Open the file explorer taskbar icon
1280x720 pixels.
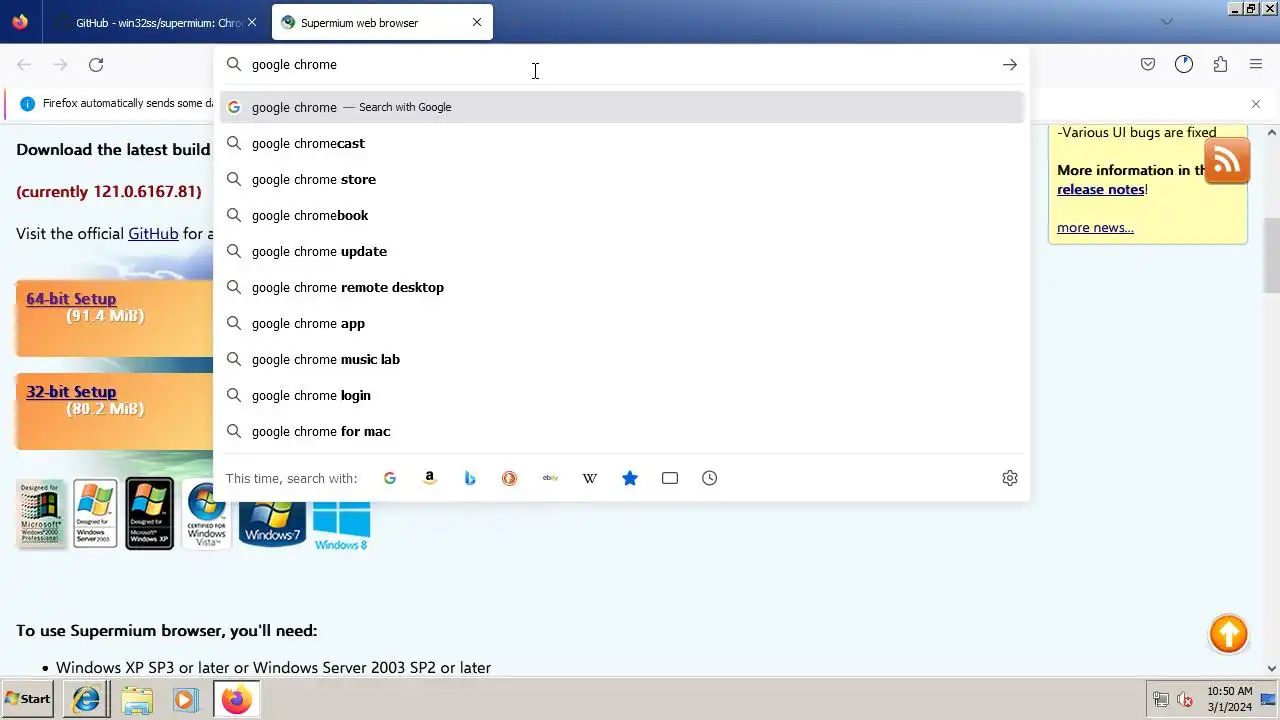click(137, 699)
